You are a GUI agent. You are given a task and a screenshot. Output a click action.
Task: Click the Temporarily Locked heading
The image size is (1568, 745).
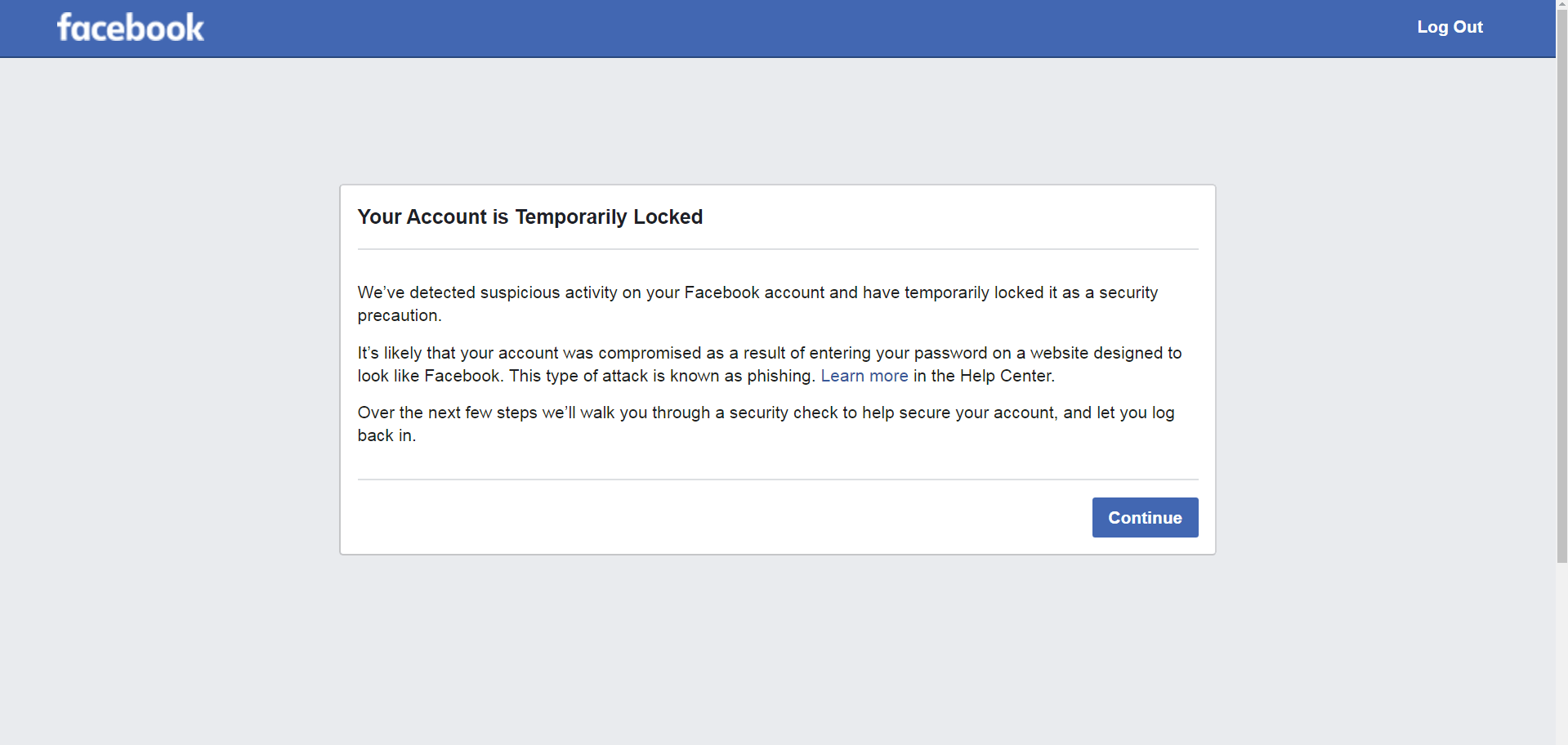tap(530, 217)
